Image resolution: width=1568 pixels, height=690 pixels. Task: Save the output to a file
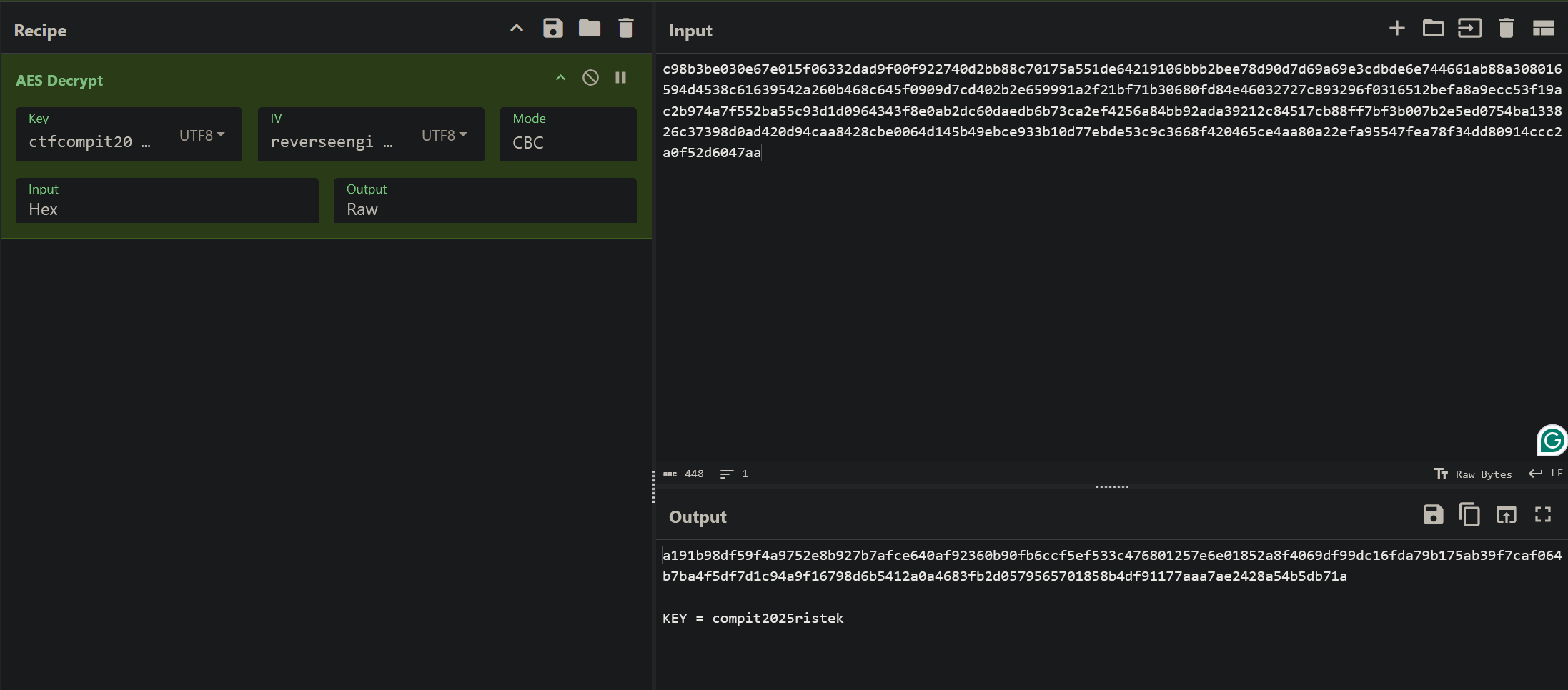coord(1434,515)
